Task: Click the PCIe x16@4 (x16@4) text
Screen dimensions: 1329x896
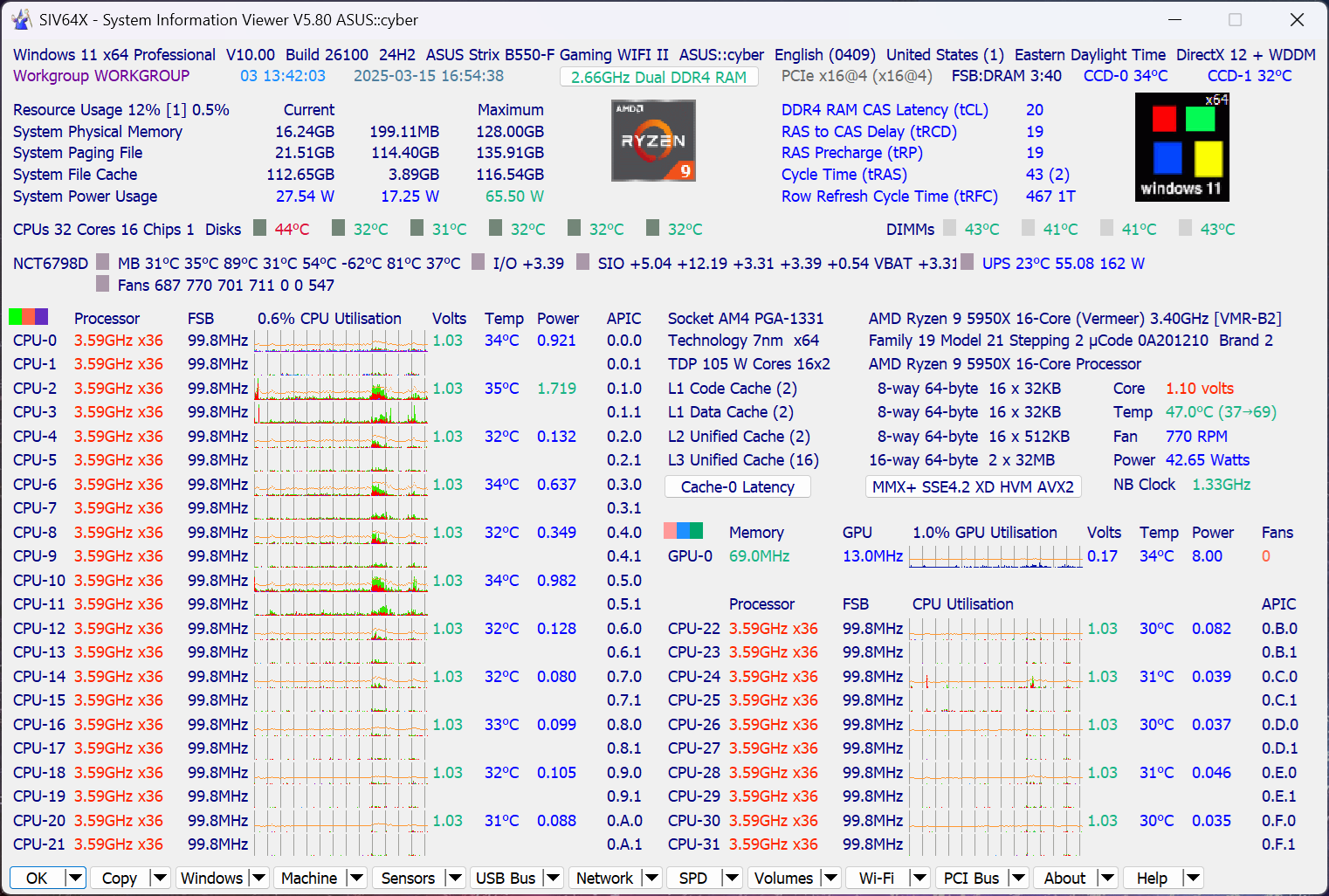Action: 857,75
